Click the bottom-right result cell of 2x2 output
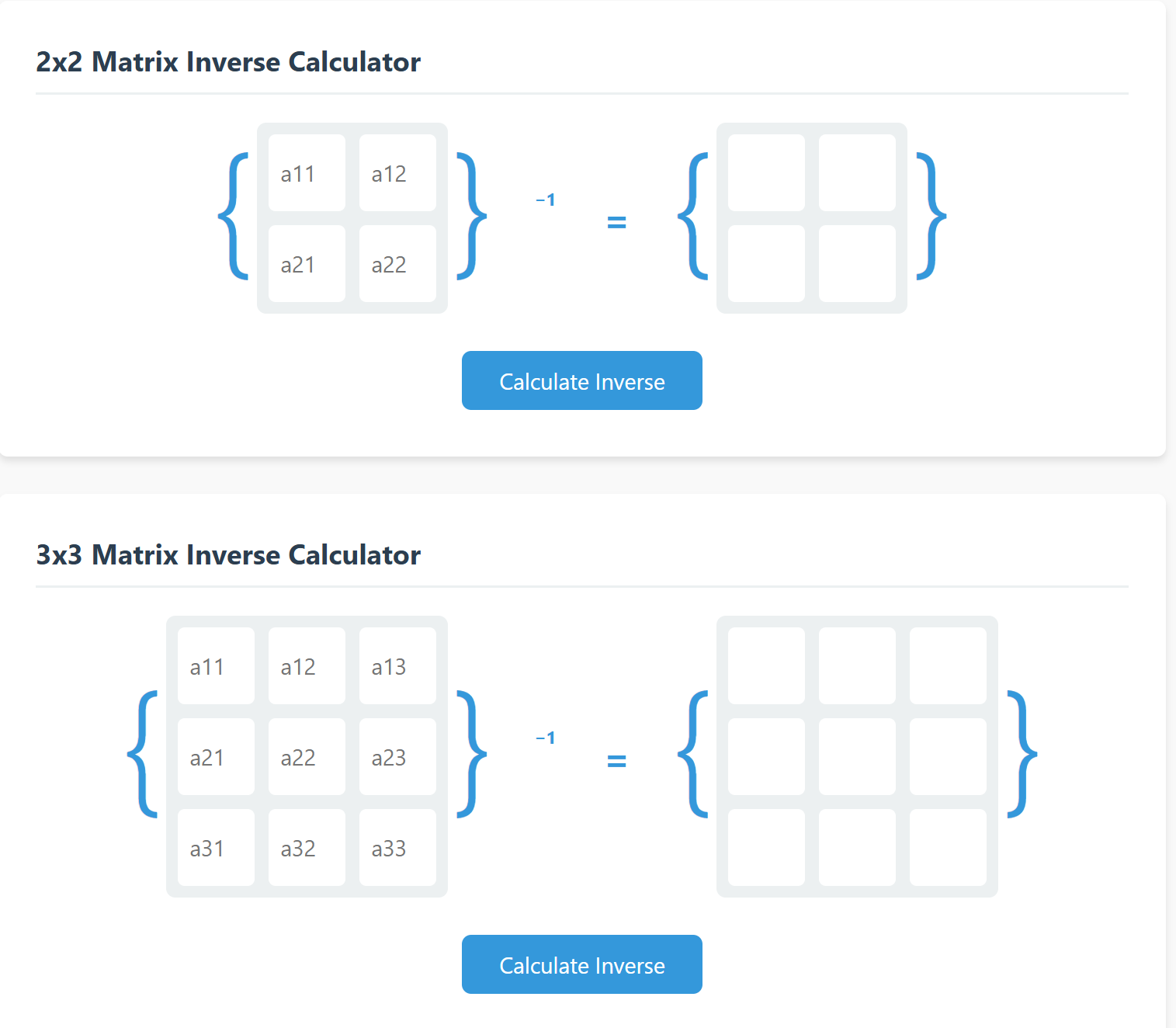 pos(857,264)
